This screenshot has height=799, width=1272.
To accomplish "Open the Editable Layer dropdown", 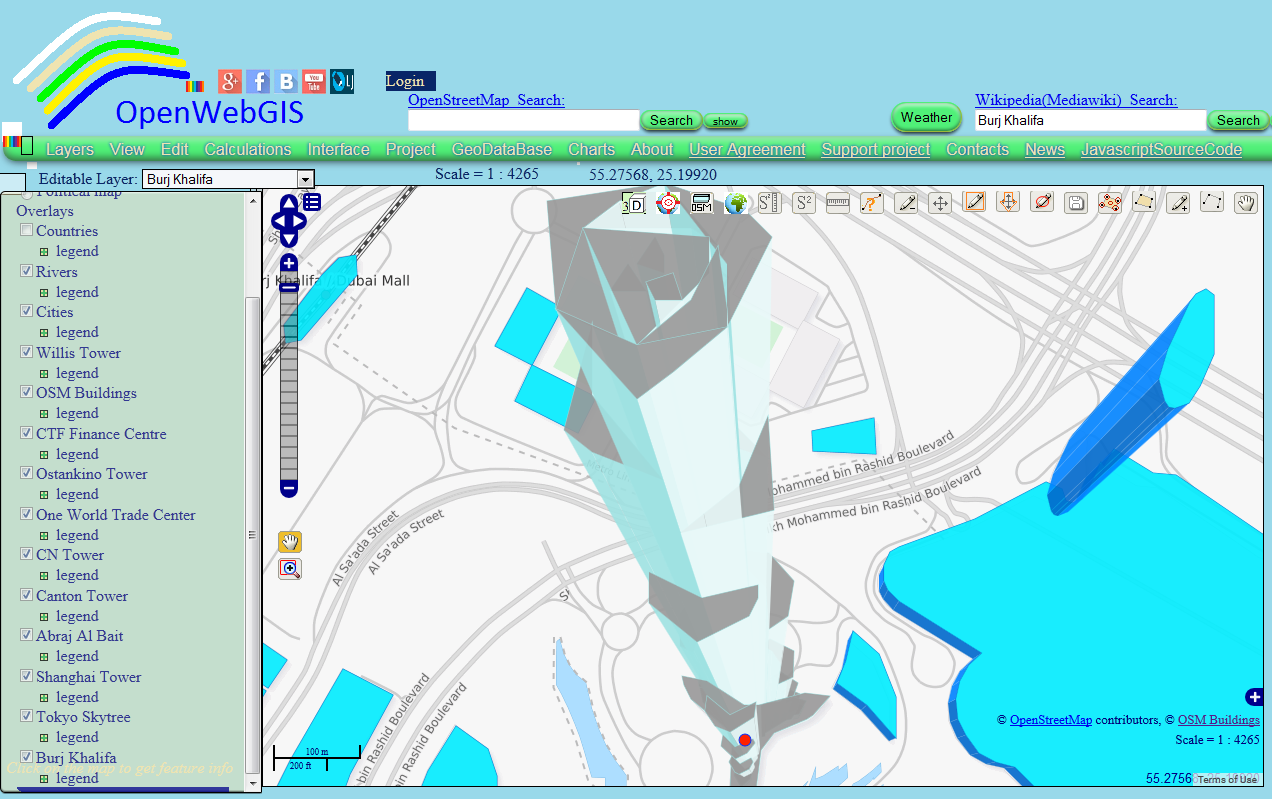I will pyautogui.click(x=305, y=178).
